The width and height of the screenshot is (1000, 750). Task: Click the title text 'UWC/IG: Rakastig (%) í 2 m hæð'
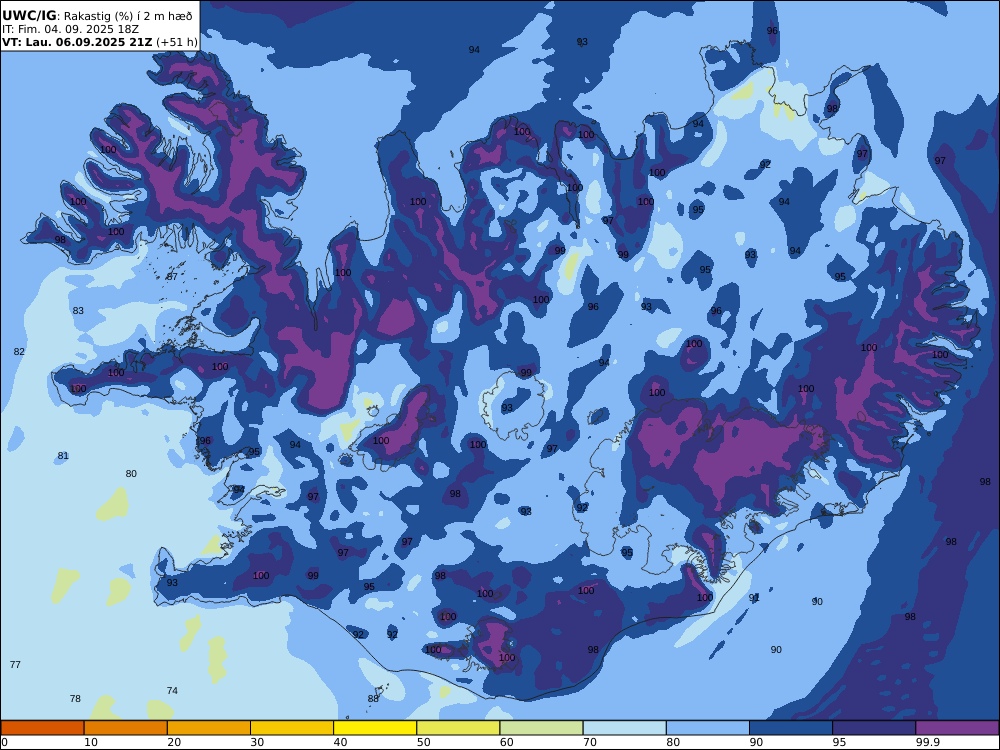click(97, 16)
